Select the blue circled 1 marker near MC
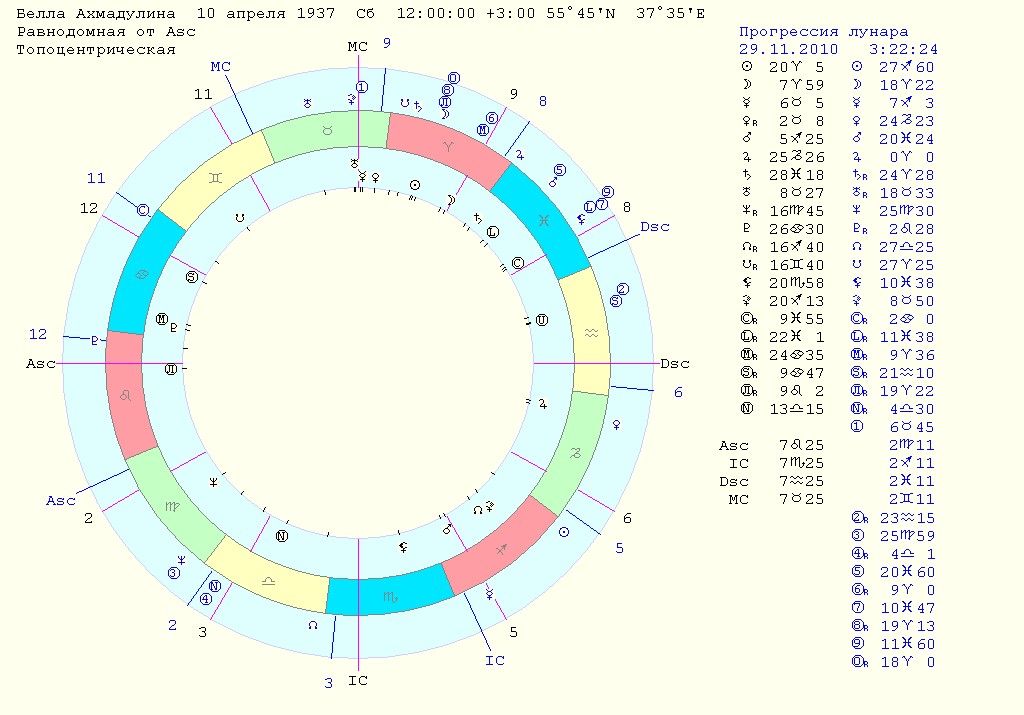The width and height of the screenshot is (1024, 715). (x=362, y=87)
